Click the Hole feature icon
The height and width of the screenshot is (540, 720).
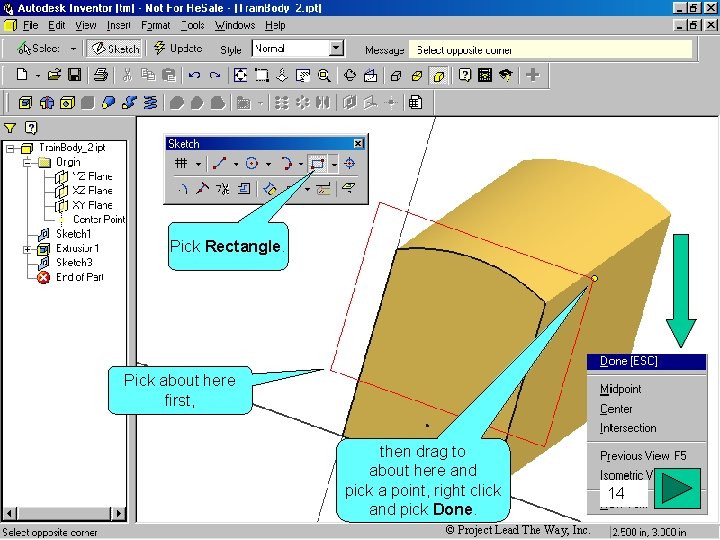pos(67,102)
